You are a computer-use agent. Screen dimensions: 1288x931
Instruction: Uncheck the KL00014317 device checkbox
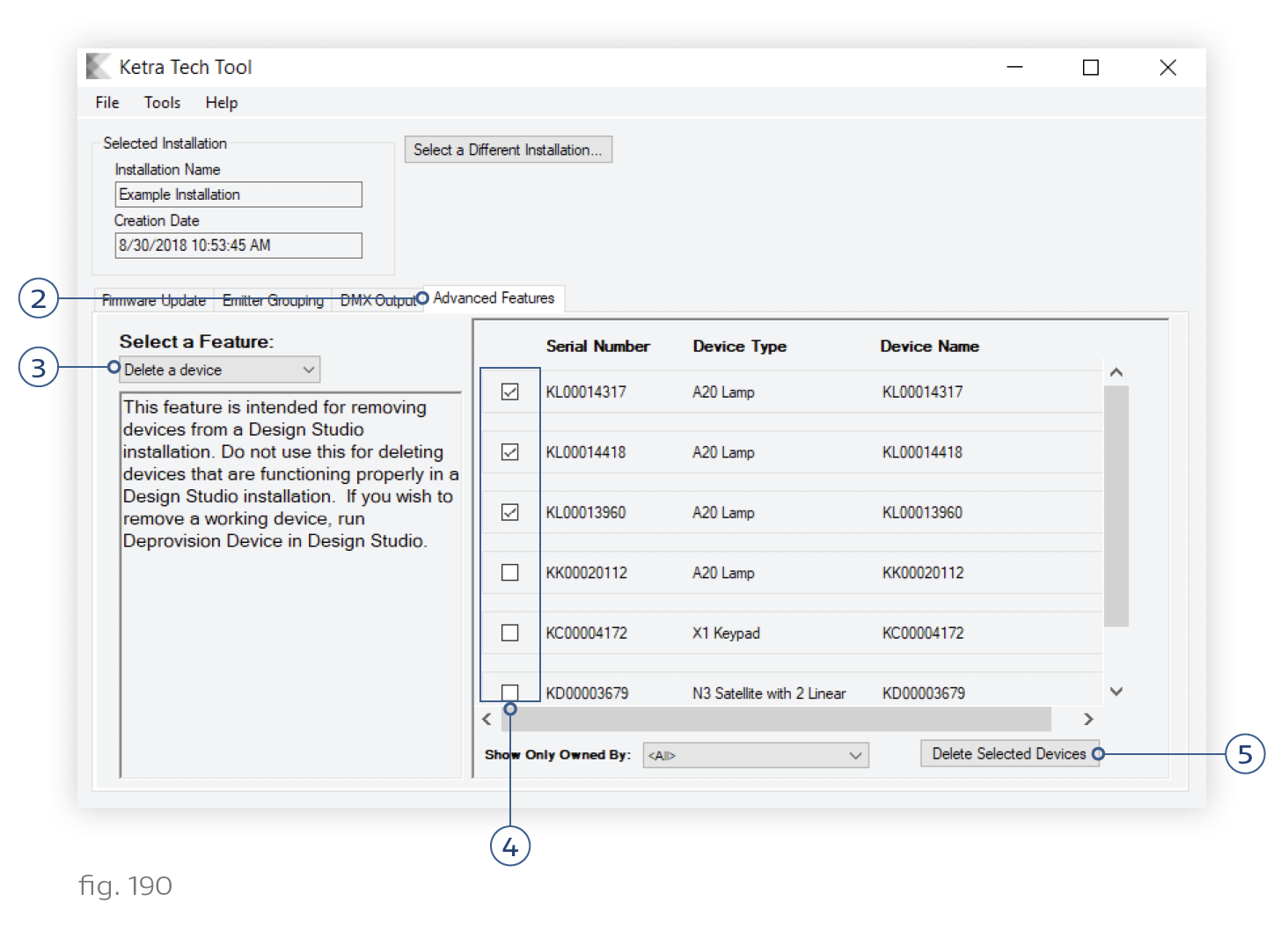tap(509, 392)
